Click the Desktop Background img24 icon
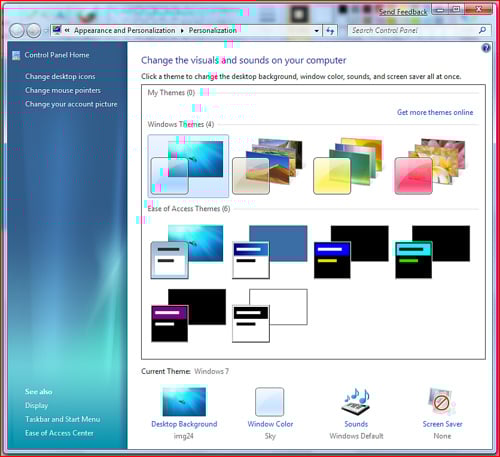This screenshot has height=457, width=500. pyautogui.click(x=184, y=401)
